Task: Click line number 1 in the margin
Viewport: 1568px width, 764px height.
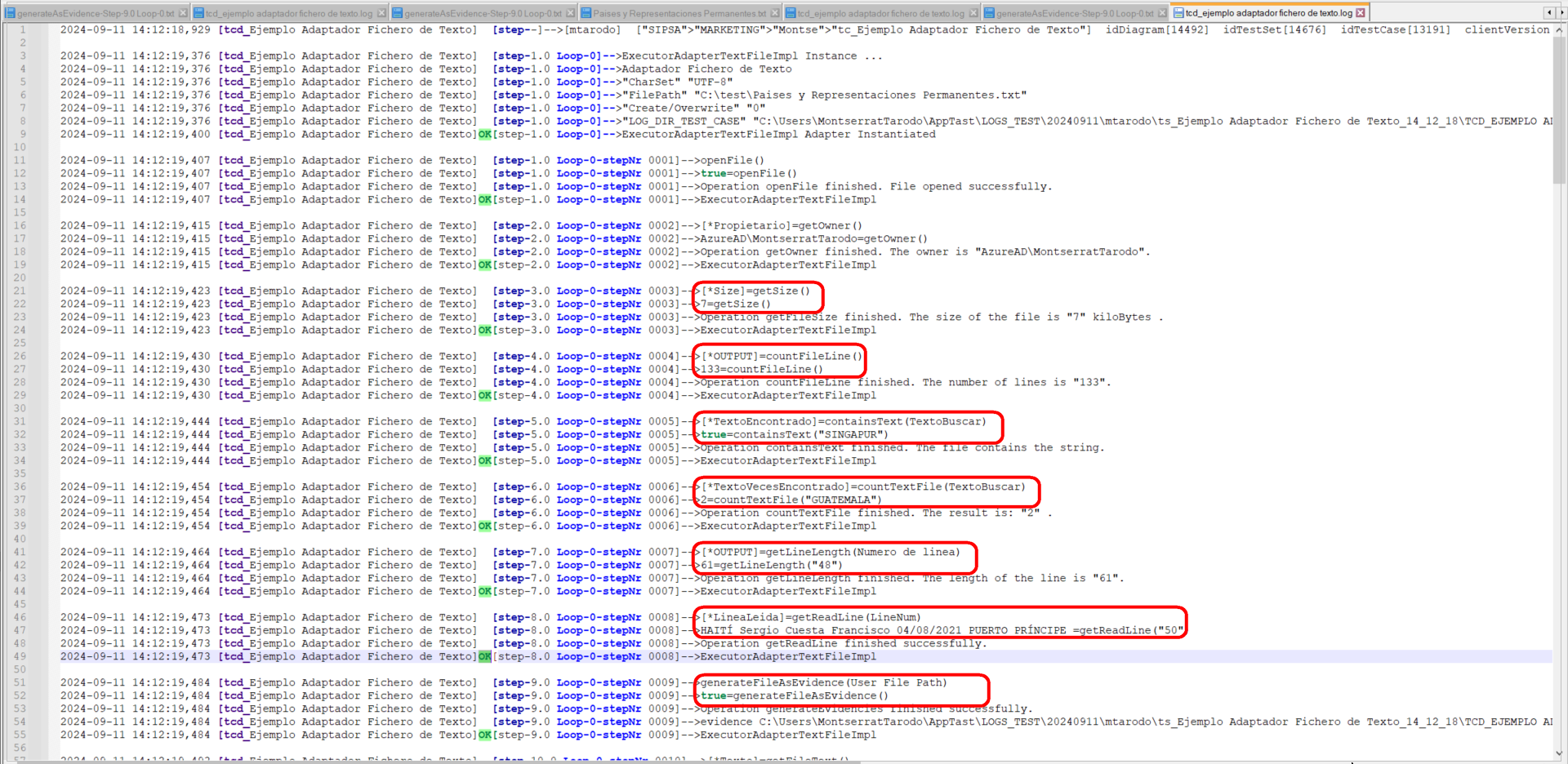Action: click(x=23, y=29)
